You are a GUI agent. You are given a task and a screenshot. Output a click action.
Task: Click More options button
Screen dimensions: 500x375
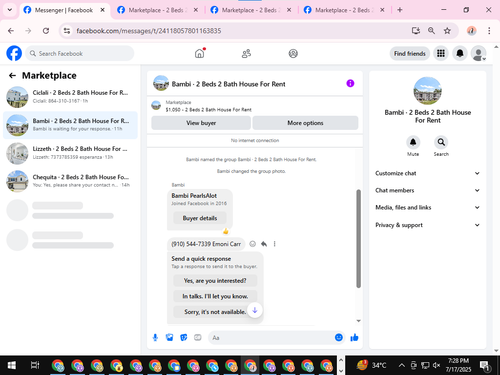[305, 123]
